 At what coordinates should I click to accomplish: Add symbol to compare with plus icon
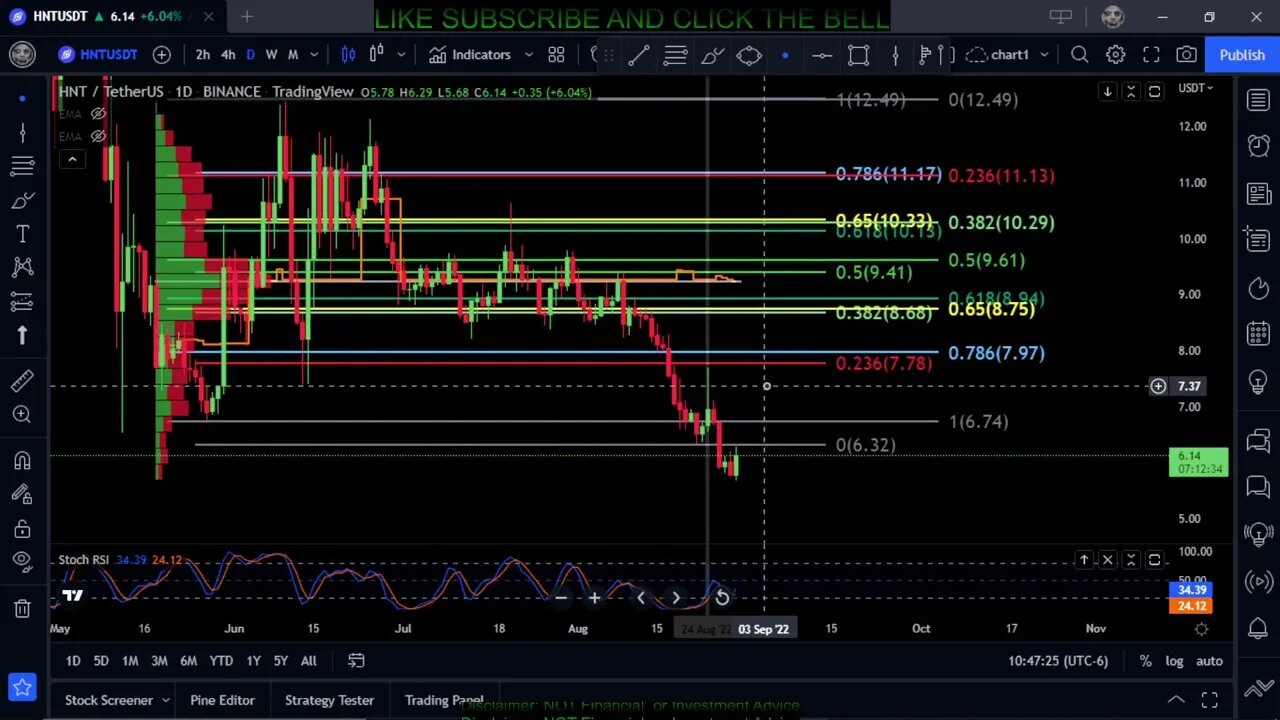[162, 55]
